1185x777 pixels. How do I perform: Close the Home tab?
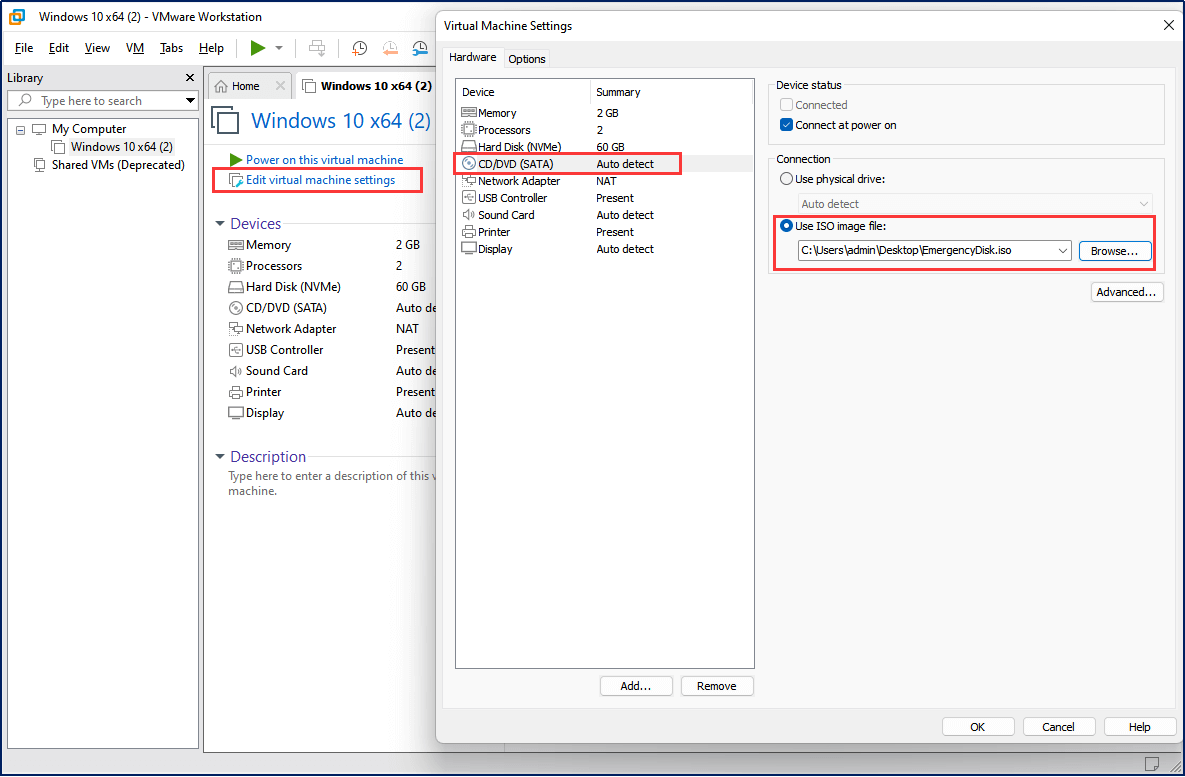click(280, 85)
